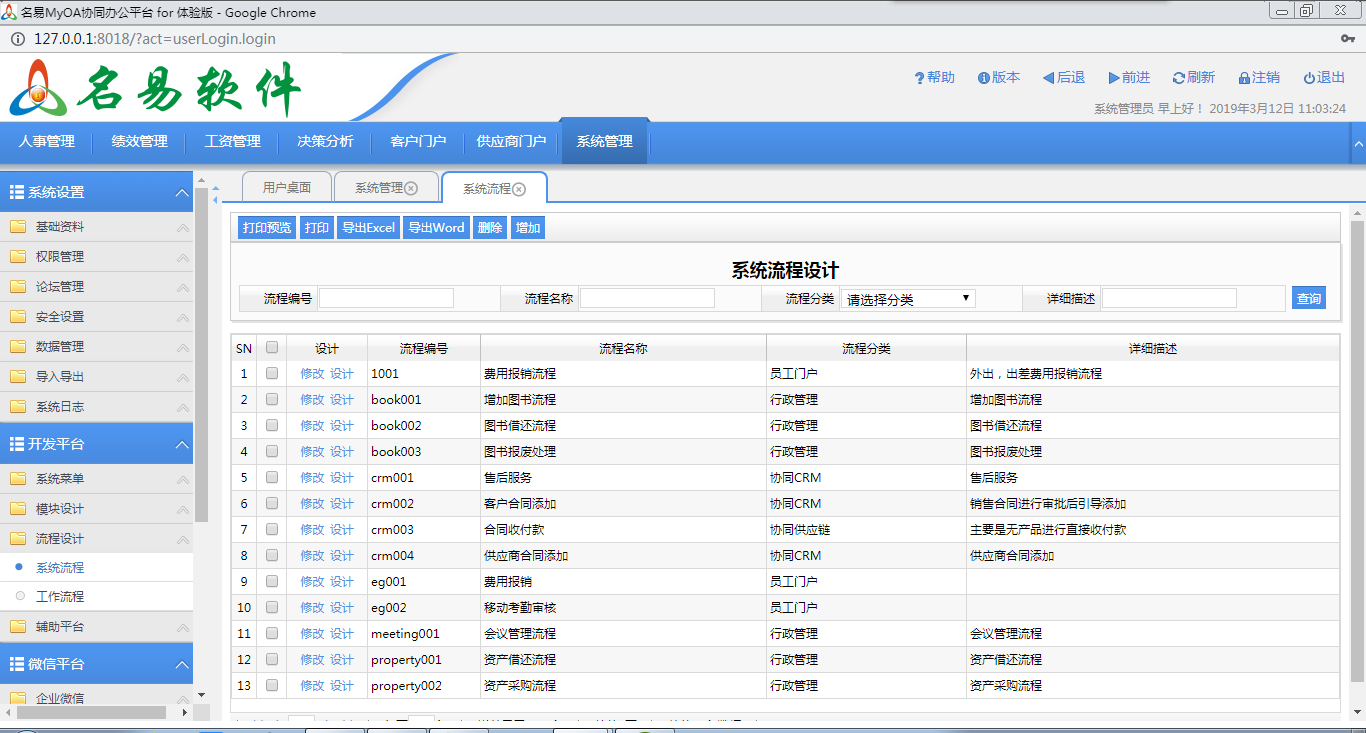This screenshot has height=733, width=1366.
Task: Click the Help (帮助) question mark icon
Action: point(919,78)
